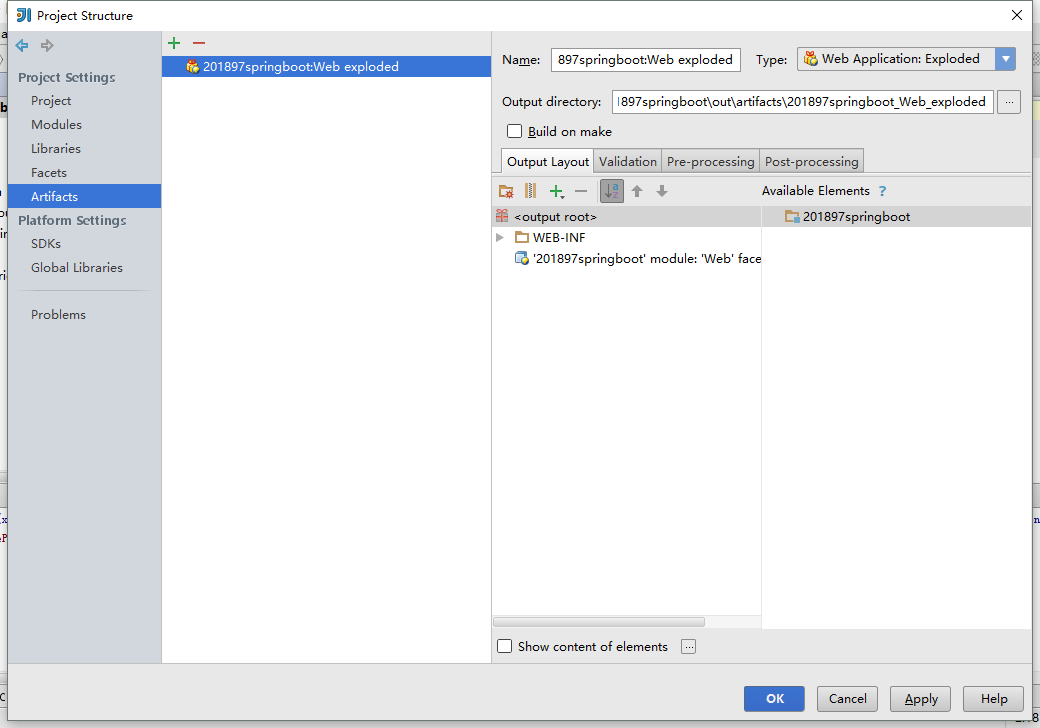Select 201897springboot in Available Elements
Image resolution: width=1040 pixels, height=728 pixels.
click(896, 216)
